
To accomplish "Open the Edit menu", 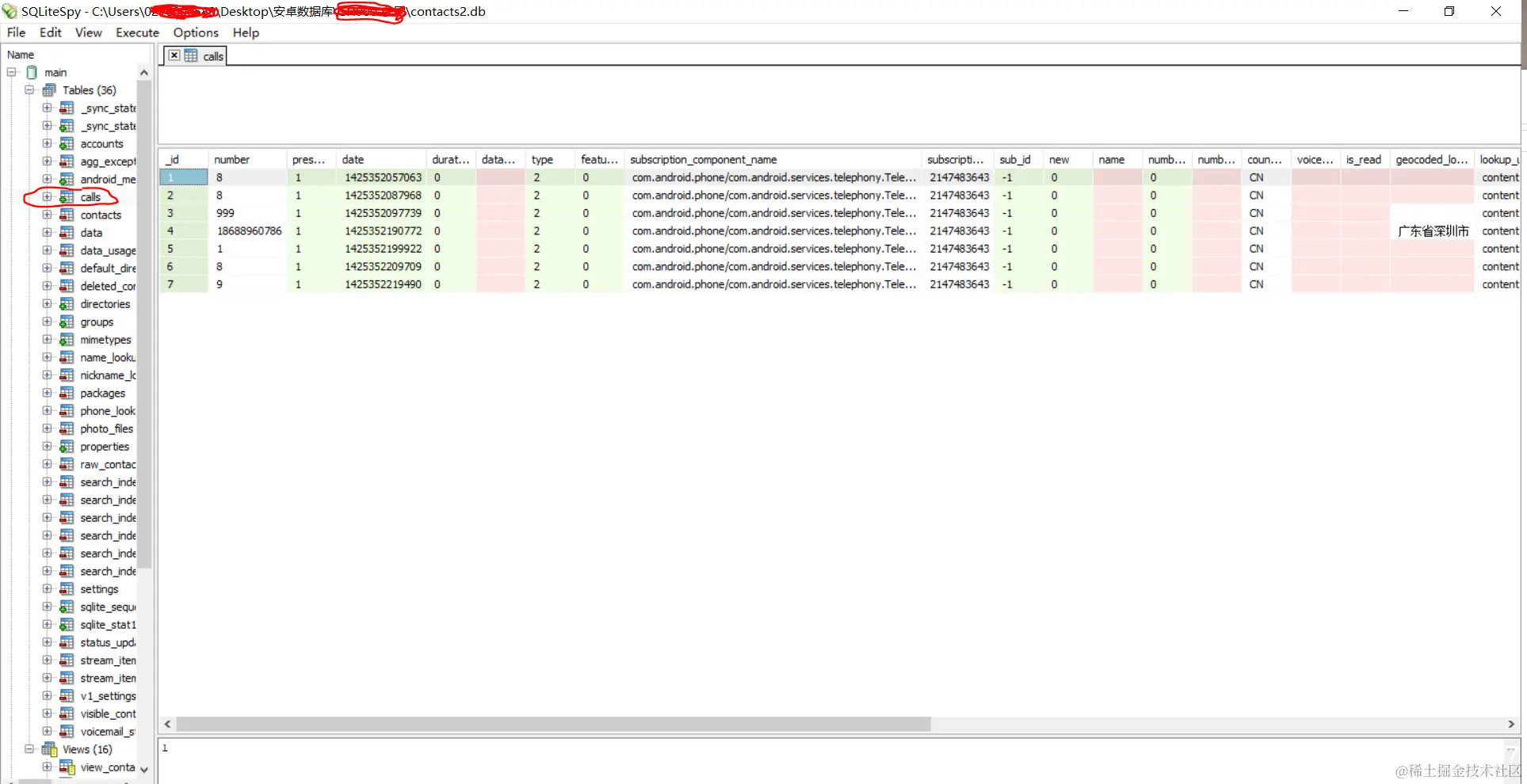I will coord(51,32).
